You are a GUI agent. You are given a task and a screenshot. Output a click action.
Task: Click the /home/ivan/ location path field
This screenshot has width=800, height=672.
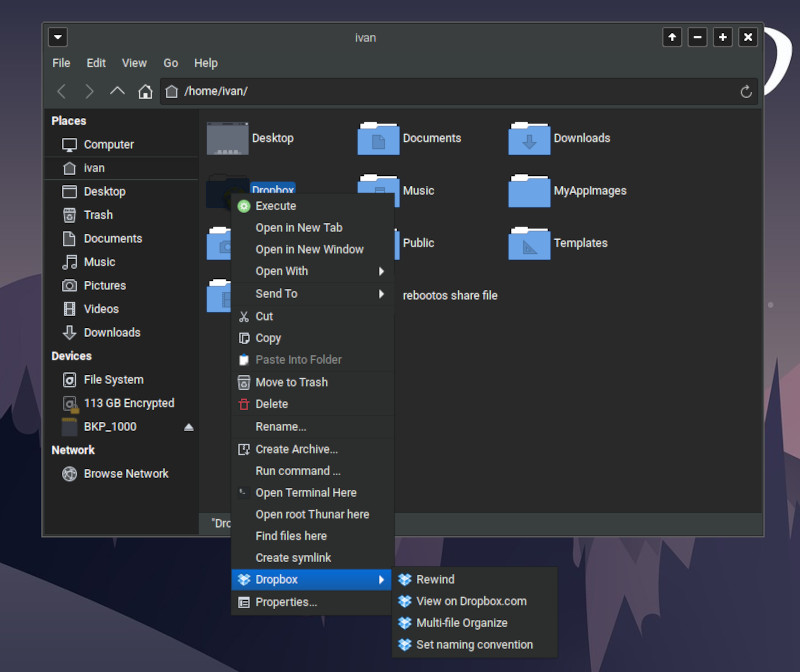(x=459, y=91)
